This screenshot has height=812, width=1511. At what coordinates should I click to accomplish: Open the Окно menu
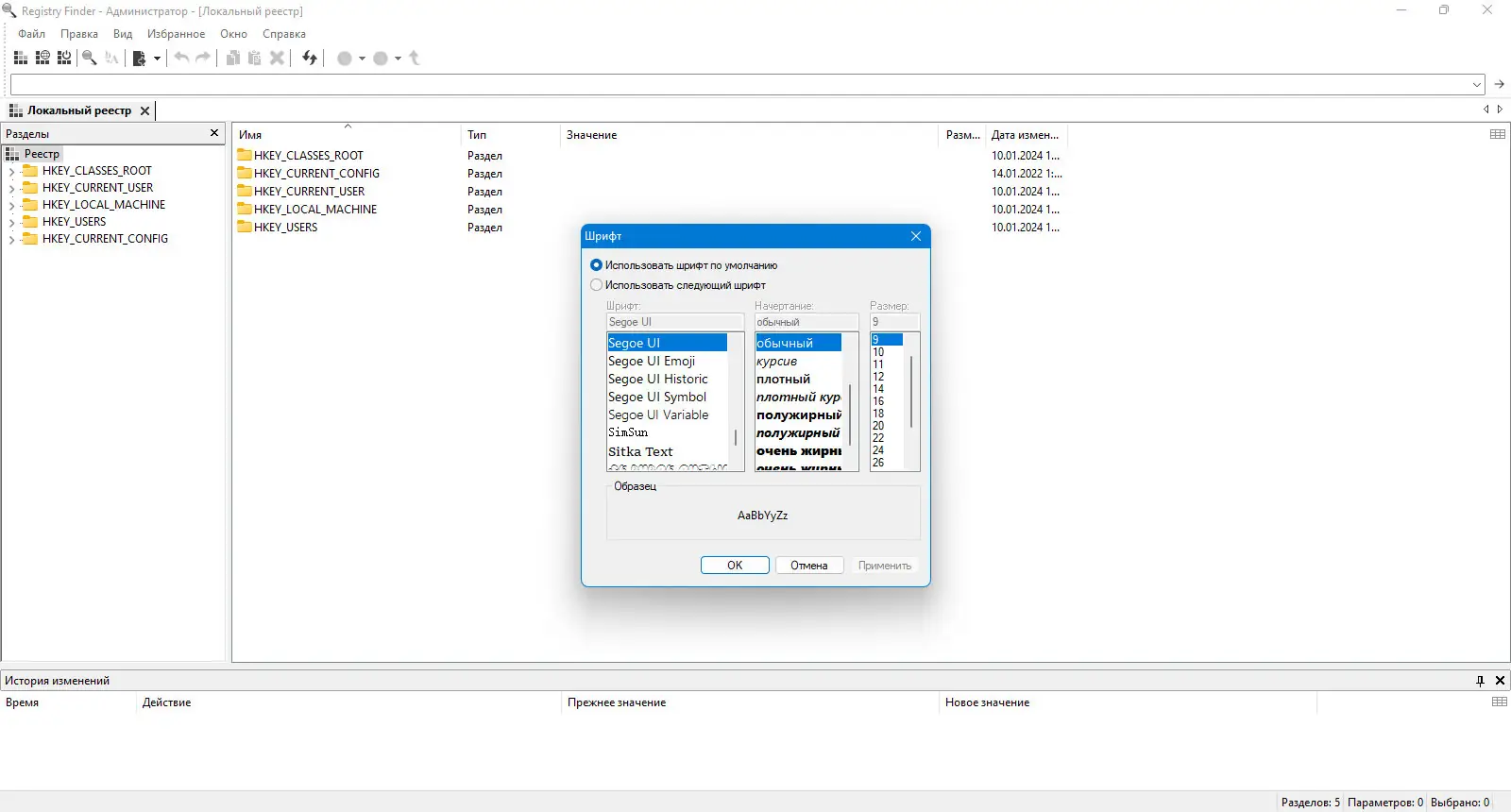pyautogui.click(x=233, y=34)
